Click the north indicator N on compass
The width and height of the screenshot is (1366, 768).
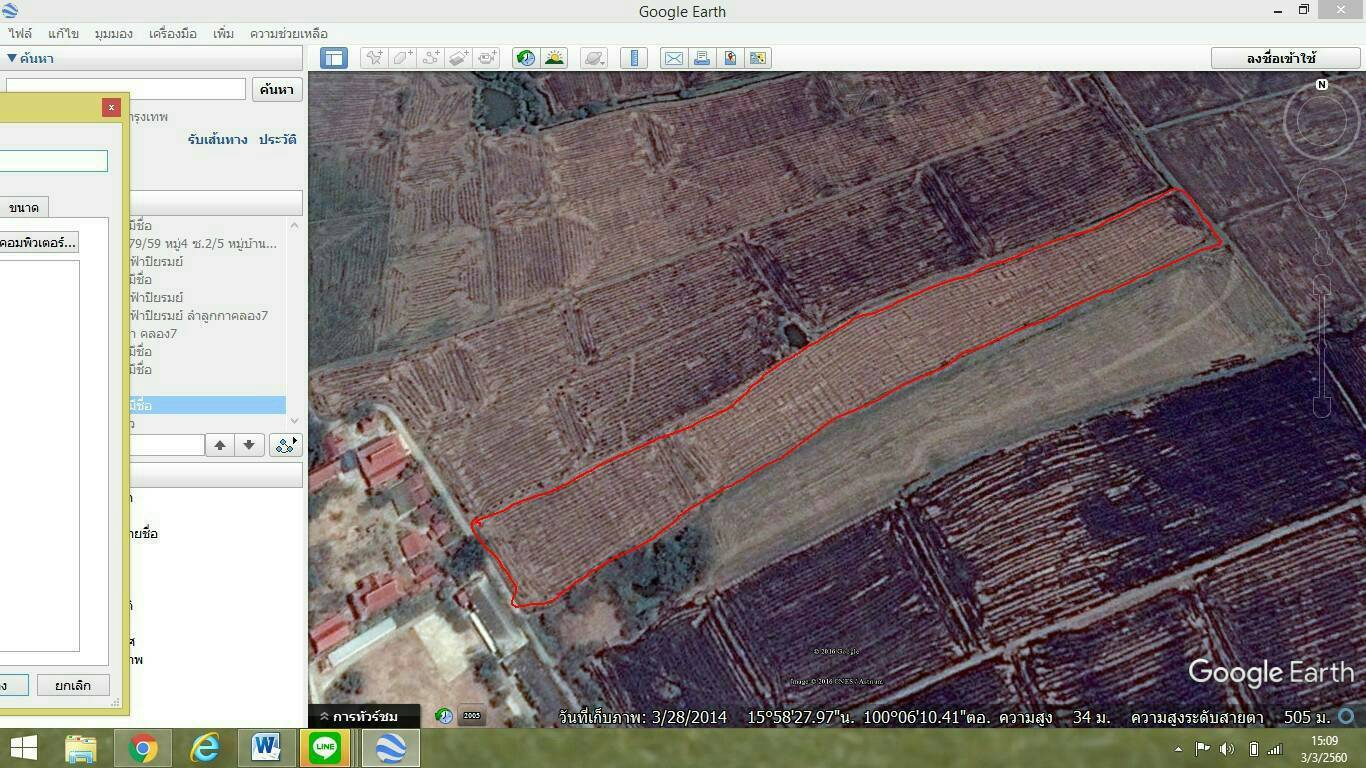[x=1322, y=85]
